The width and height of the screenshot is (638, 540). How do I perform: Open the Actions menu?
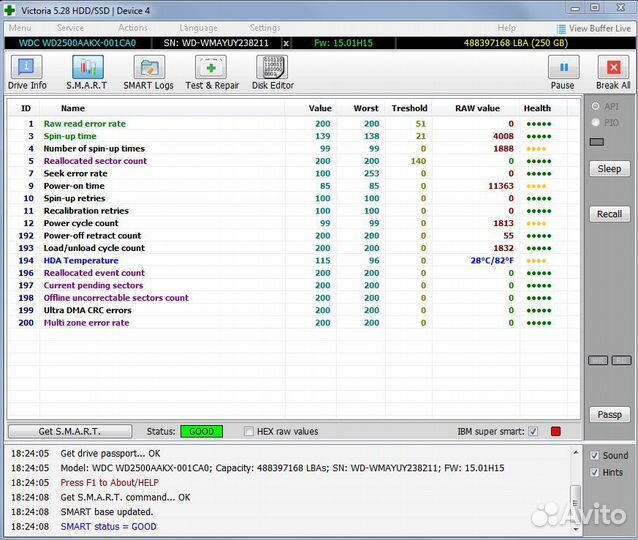(x=133, y=28)
